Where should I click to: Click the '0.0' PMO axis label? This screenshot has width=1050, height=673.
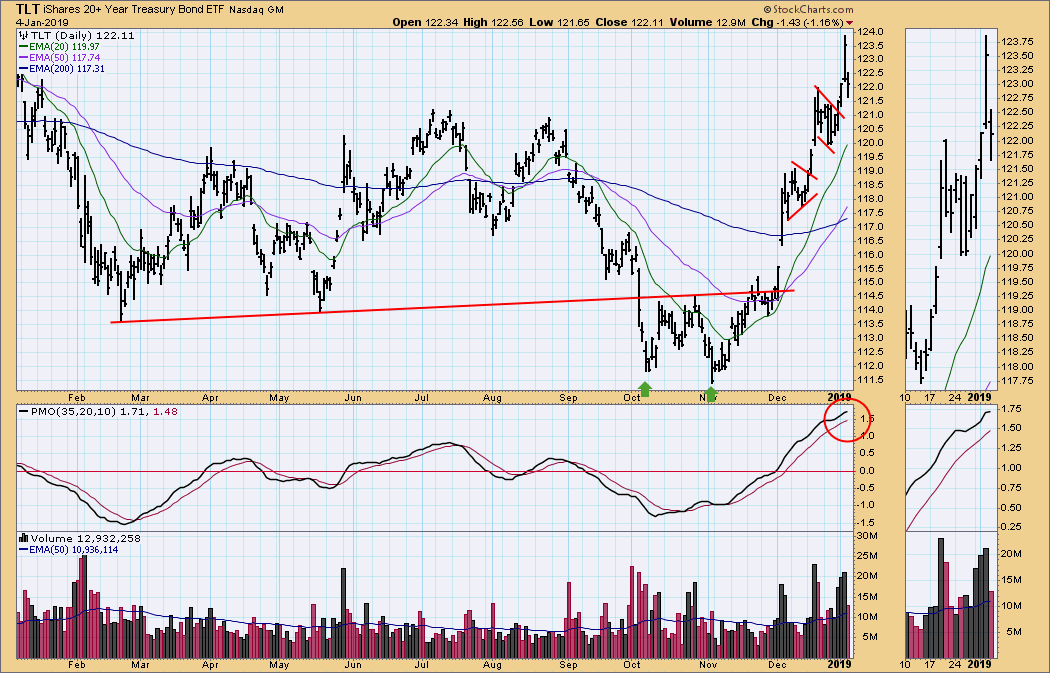pos(867,471)
